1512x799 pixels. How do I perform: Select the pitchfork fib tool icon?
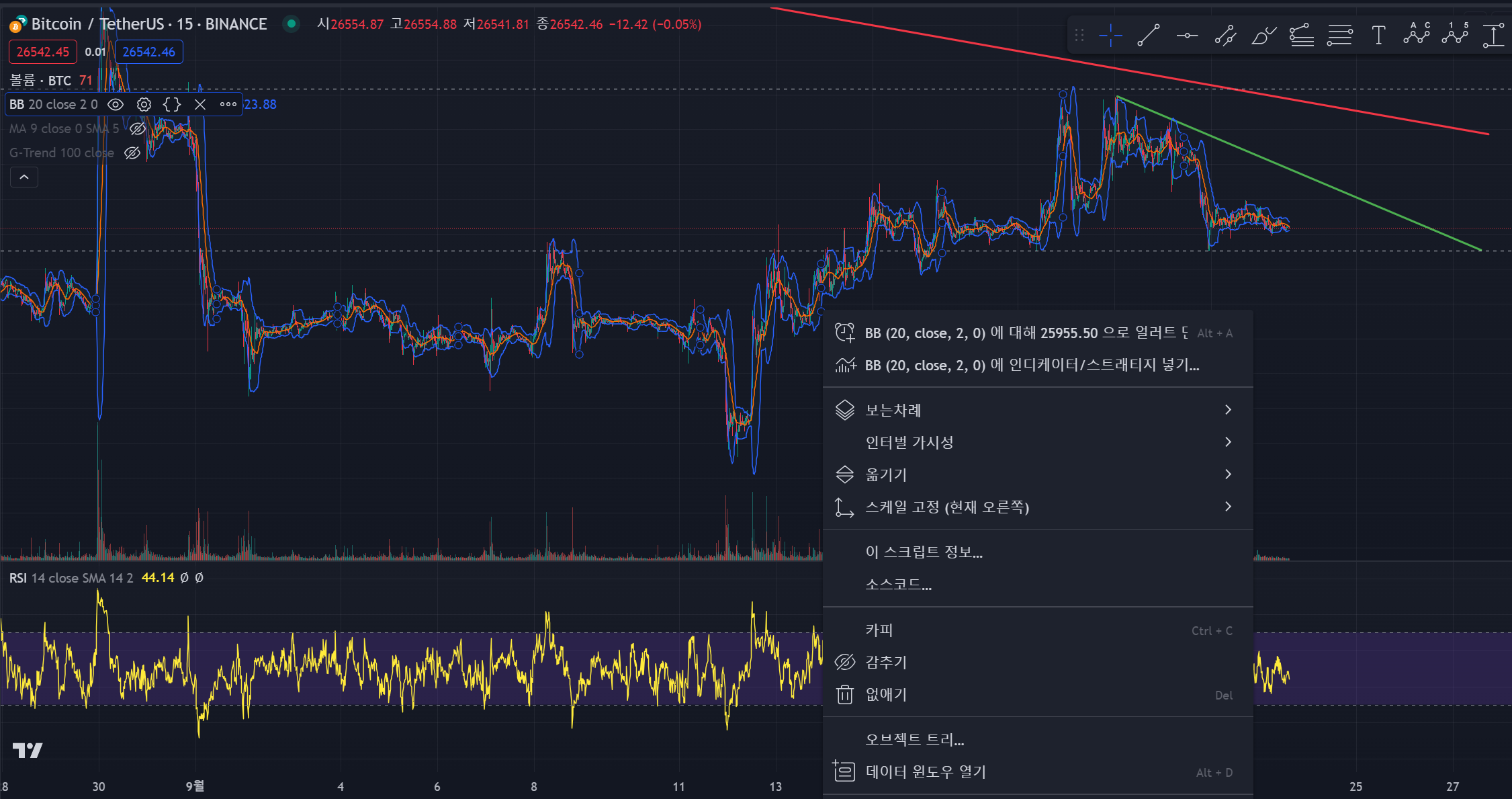coord(1302,35)
